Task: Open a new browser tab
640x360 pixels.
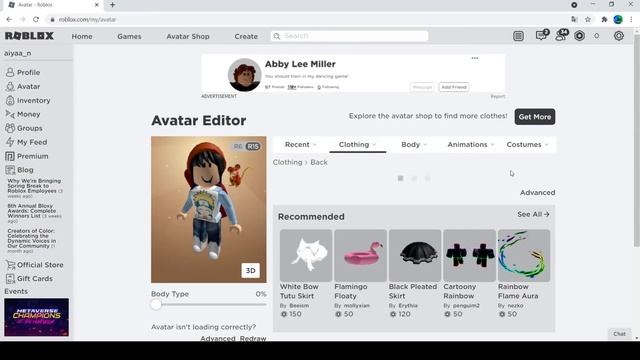Action: (112, 5)
